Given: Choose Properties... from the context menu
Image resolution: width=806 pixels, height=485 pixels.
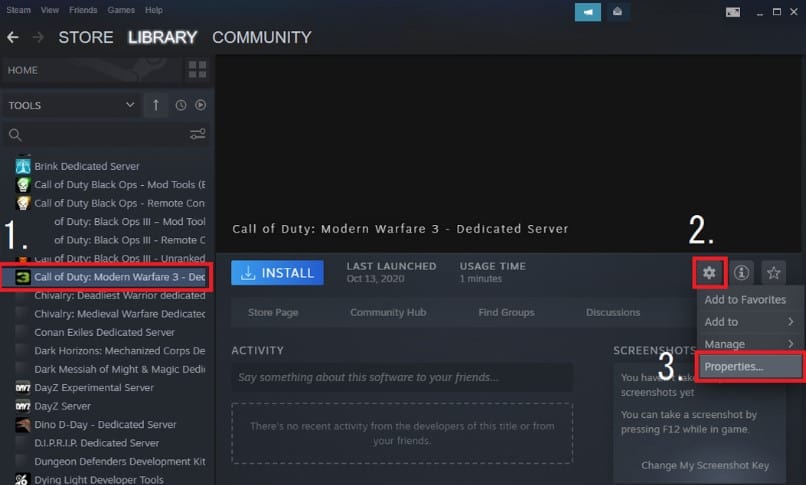Looking at the screenshot, I should point(750,366).
